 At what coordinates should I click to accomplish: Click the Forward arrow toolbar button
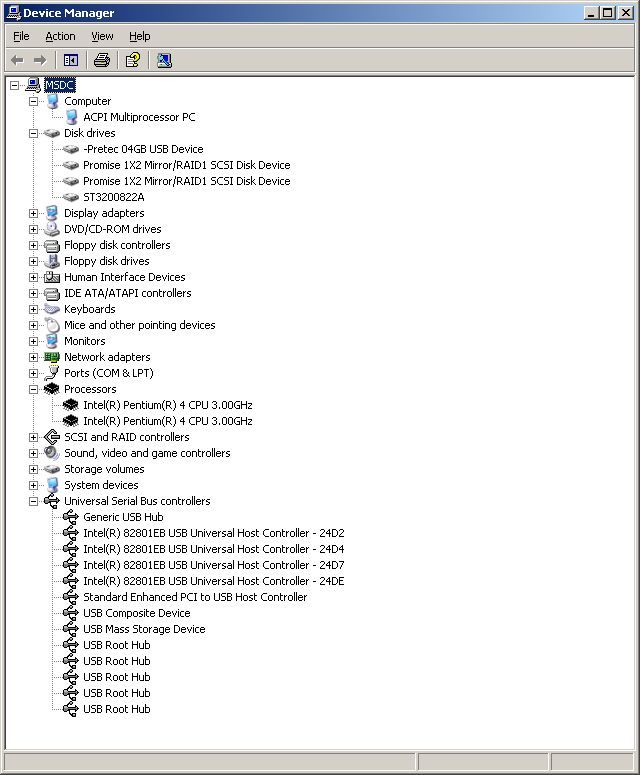[40, 60]
